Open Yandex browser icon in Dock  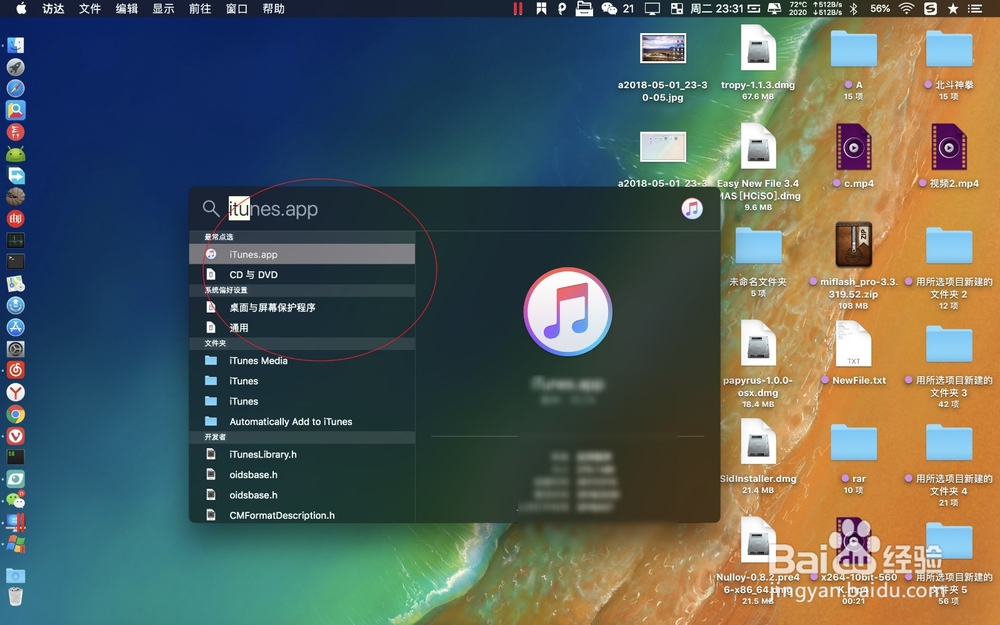(x=16, y=392)
